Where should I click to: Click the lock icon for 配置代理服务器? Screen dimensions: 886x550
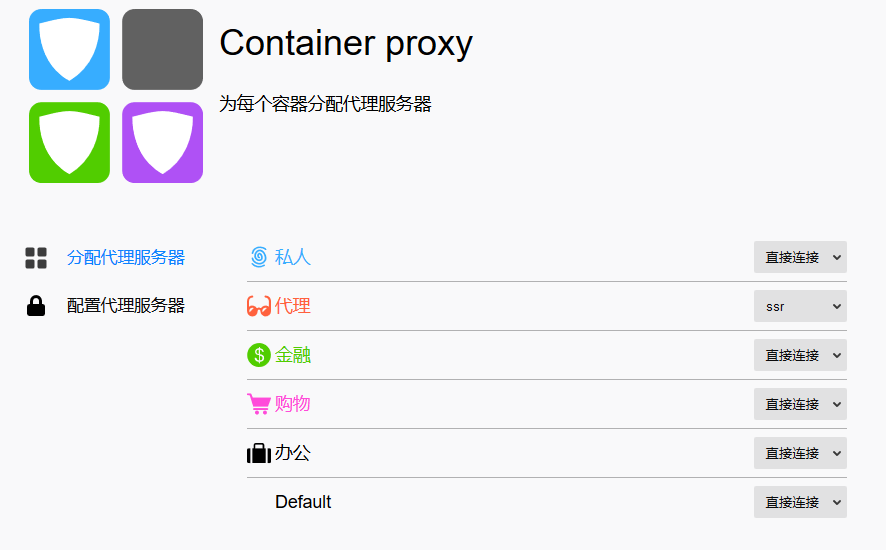(x=36, y=306)
